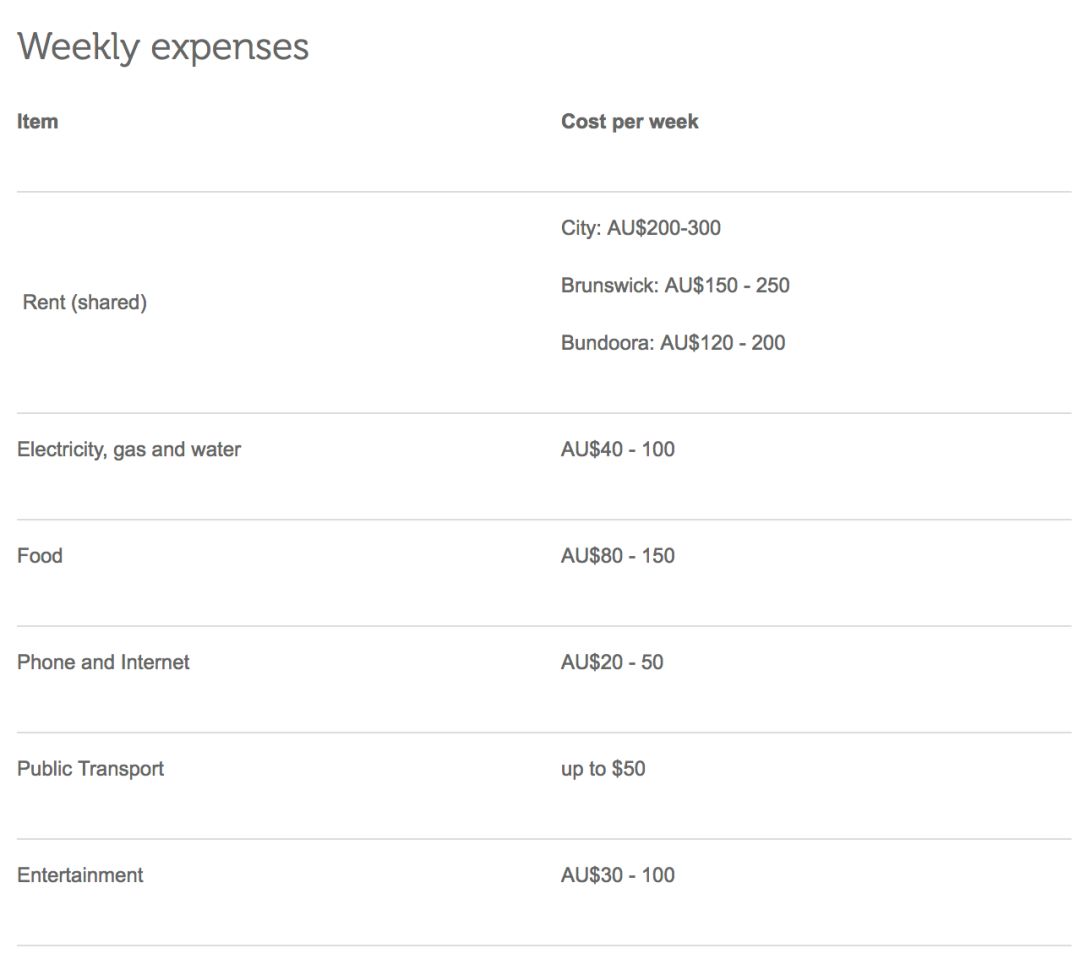Click the AU$40 - 100 utilities cost
The width and height of the screenshot is (1080, 970).
pos(617,449)
